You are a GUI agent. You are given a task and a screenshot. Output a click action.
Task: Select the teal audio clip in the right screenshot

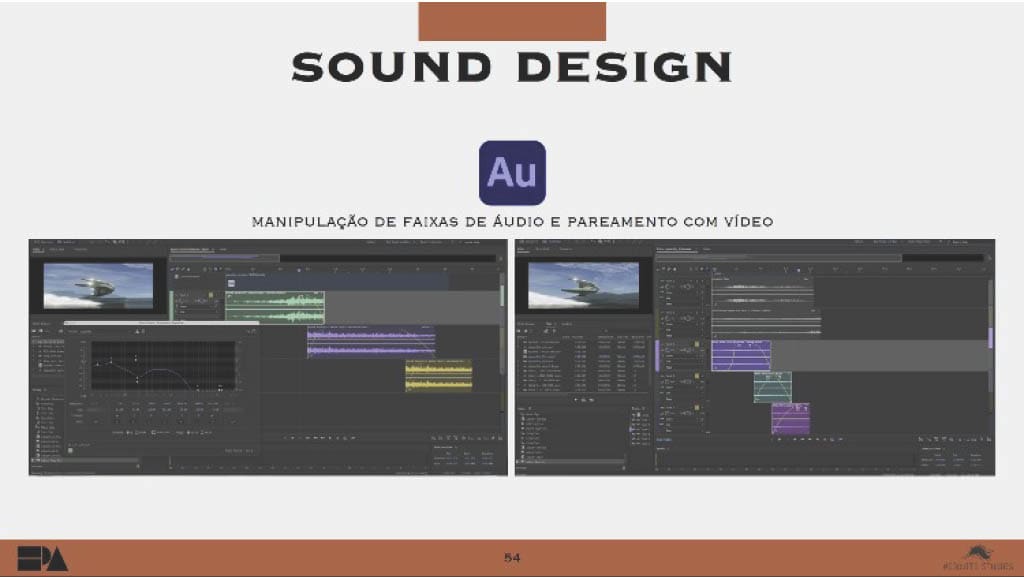(773, 387)
